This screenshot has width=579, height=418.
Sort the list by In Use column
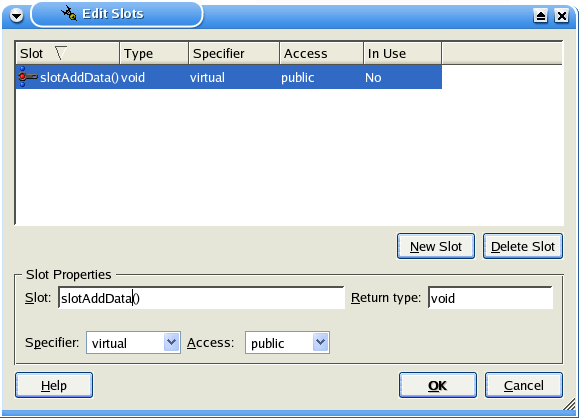pos(402,54)
